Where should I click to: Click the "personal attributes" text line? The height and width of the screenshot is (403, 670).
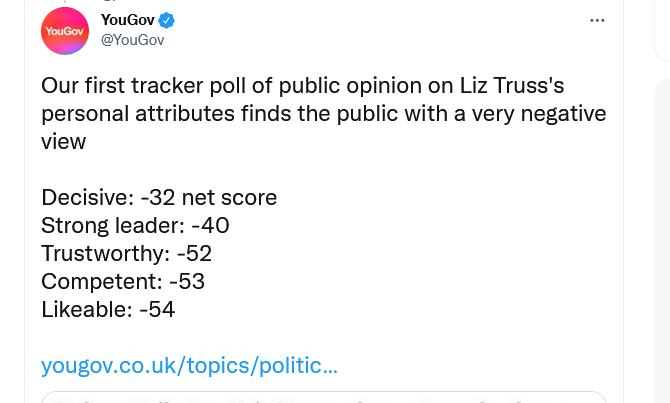point(138,114)
